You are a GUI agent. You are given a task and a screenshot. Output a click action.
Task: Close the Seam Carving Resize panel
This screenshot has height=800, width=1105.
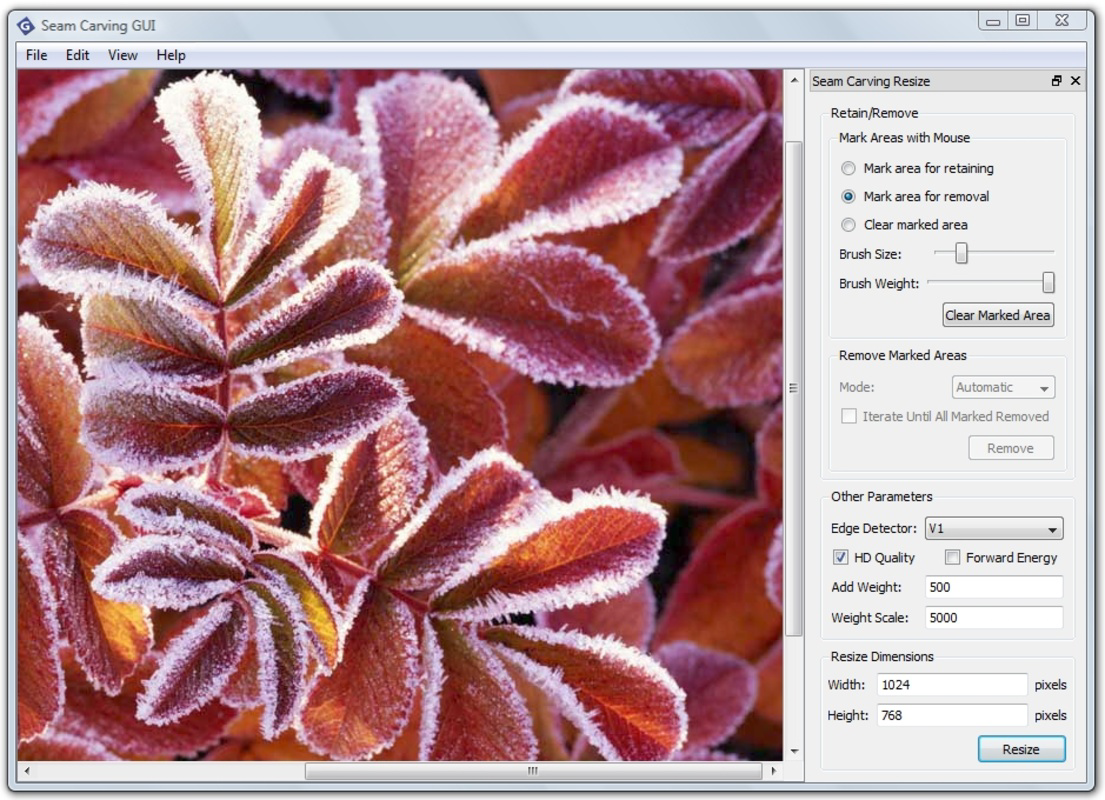[x=1076, y=81]
